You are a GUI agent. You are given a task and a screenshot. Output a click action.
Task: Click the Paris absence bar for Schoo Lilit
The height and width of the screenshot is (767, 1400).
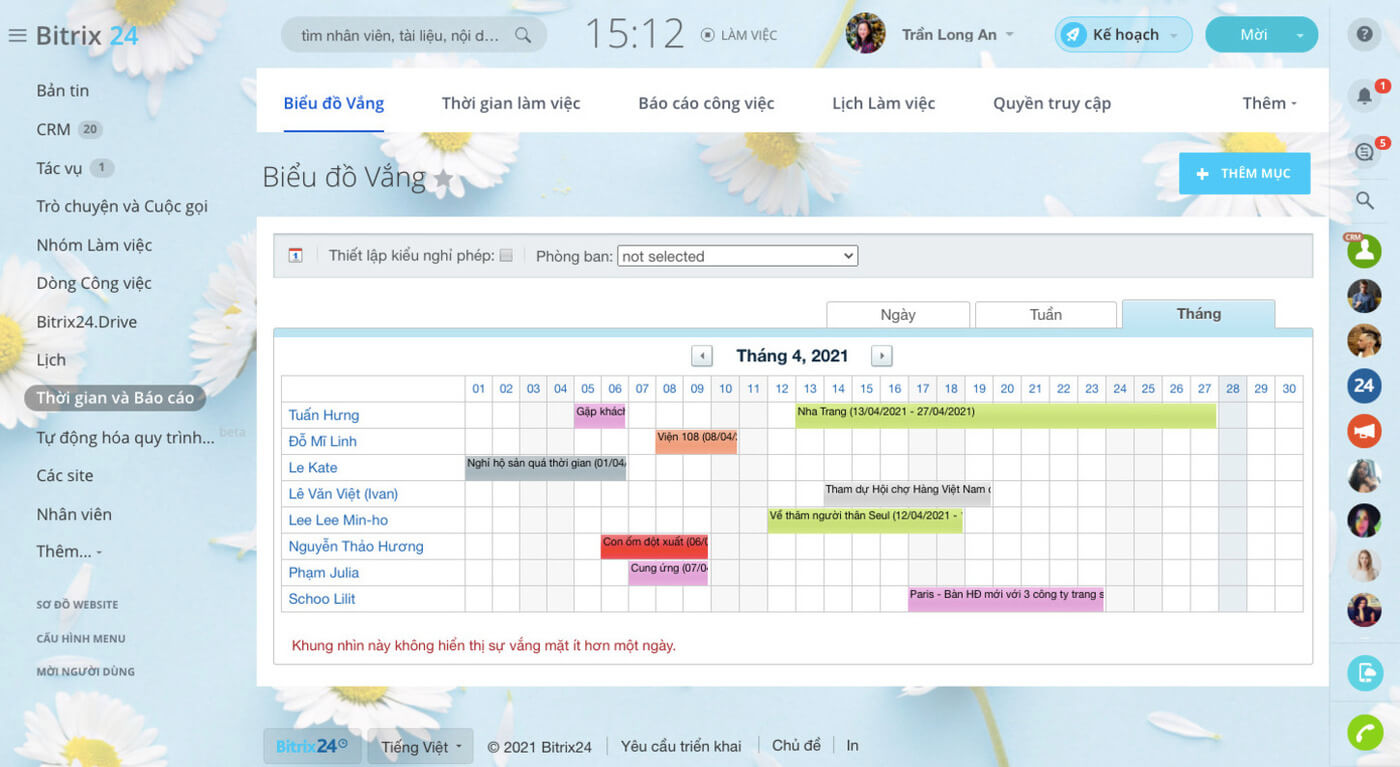tap(1006, 599)
